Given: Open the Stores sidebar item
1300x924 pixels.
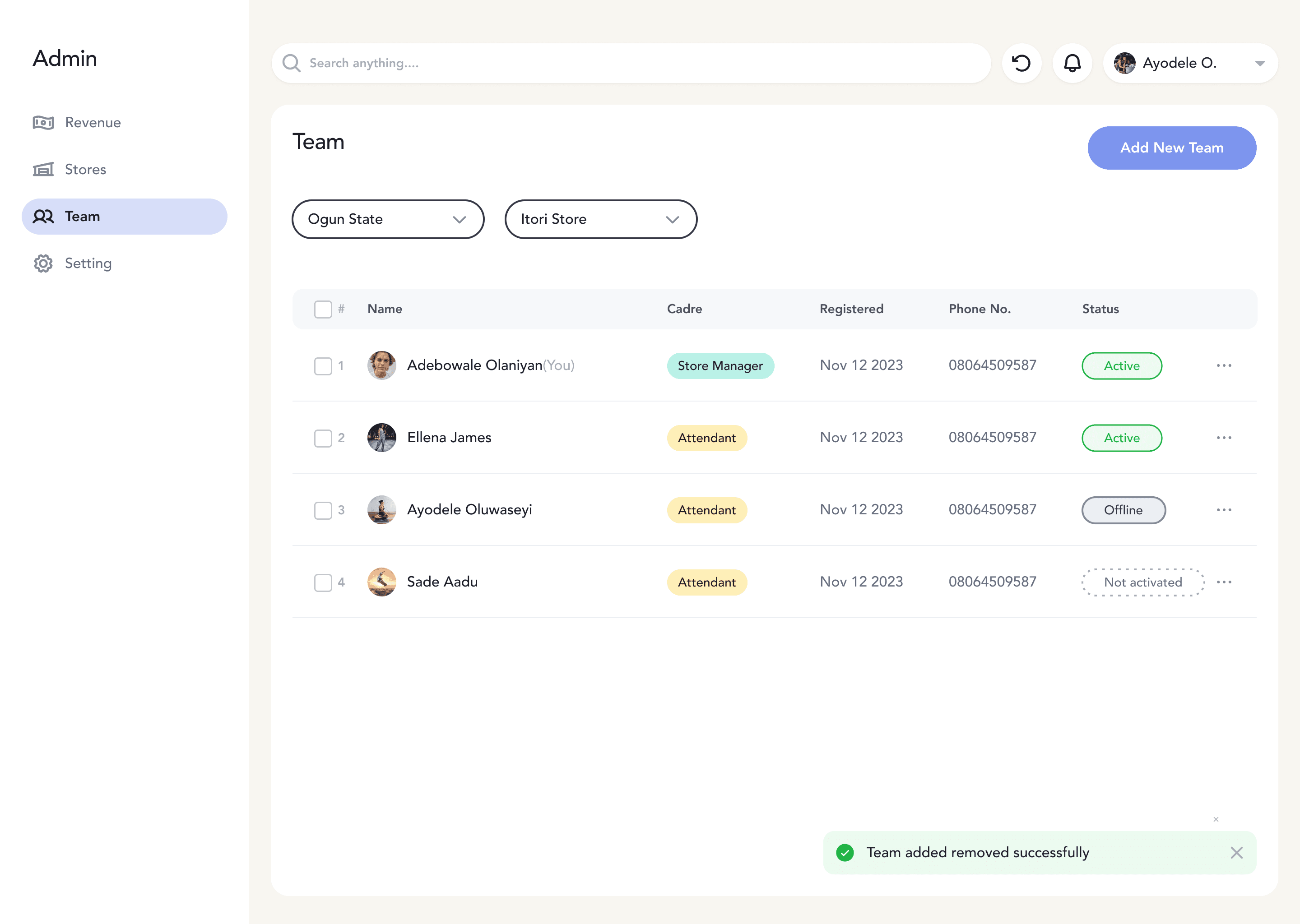Looking at the screenshot, I should (85, 170).
